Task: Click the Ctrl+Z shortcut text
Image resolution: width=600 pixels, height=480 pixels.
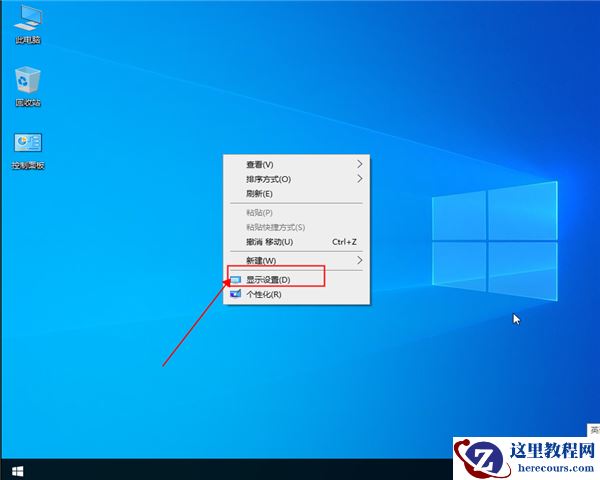Action: [x=344, y=242]
